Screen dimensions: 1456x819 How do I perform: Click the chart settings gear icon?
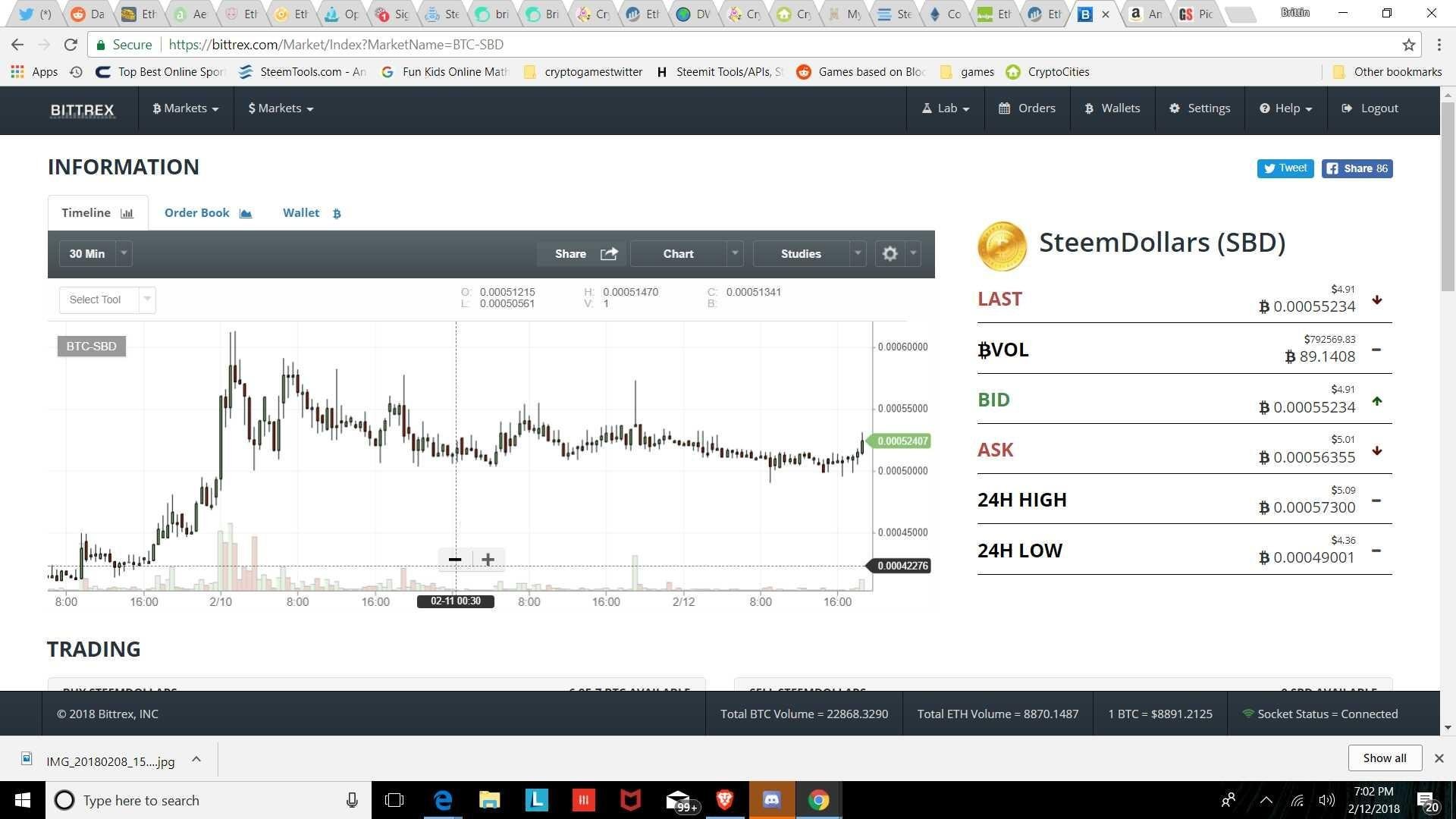coord(890,254)
